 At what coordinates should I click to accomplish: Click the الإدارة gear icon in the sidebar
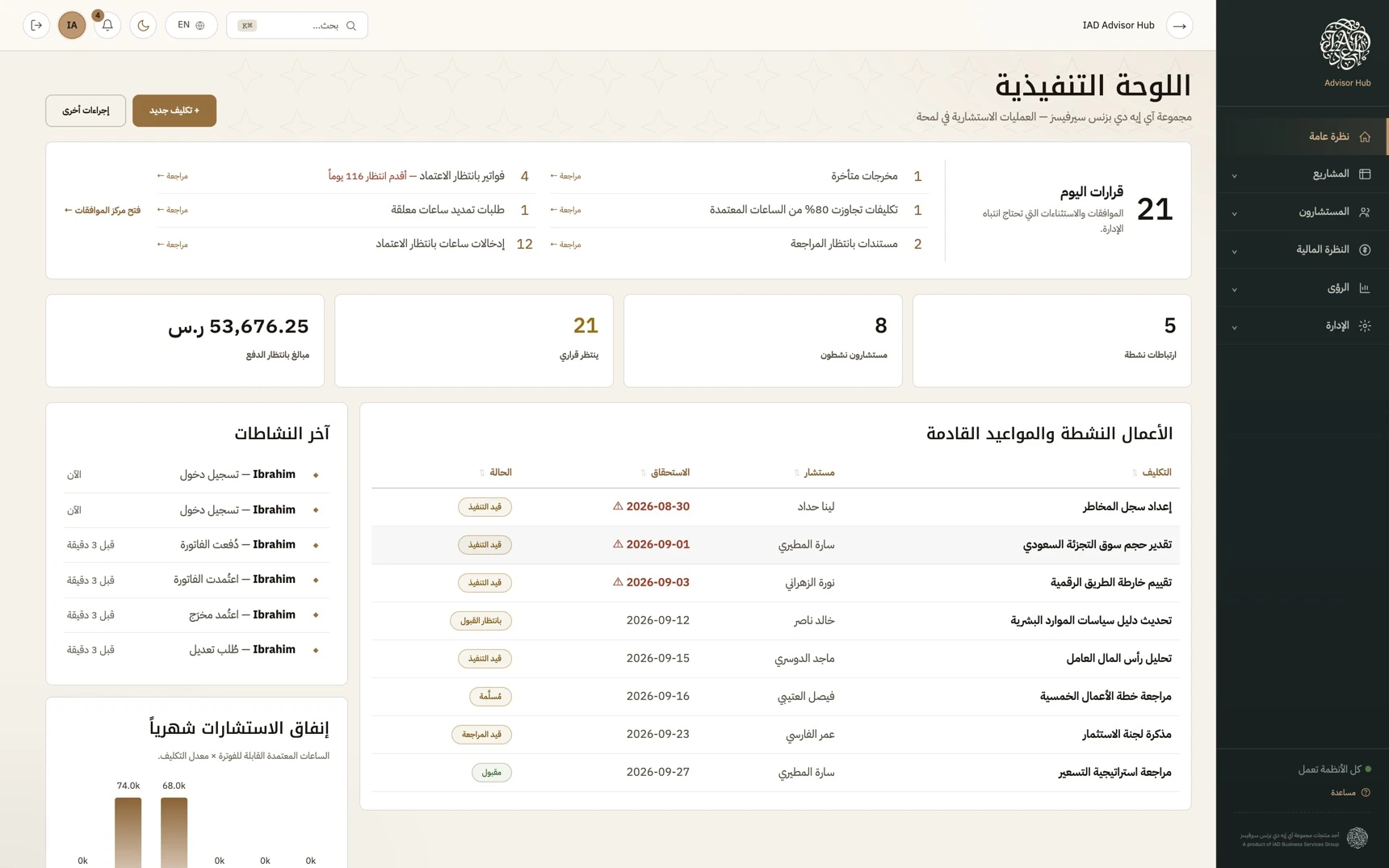1365,326
